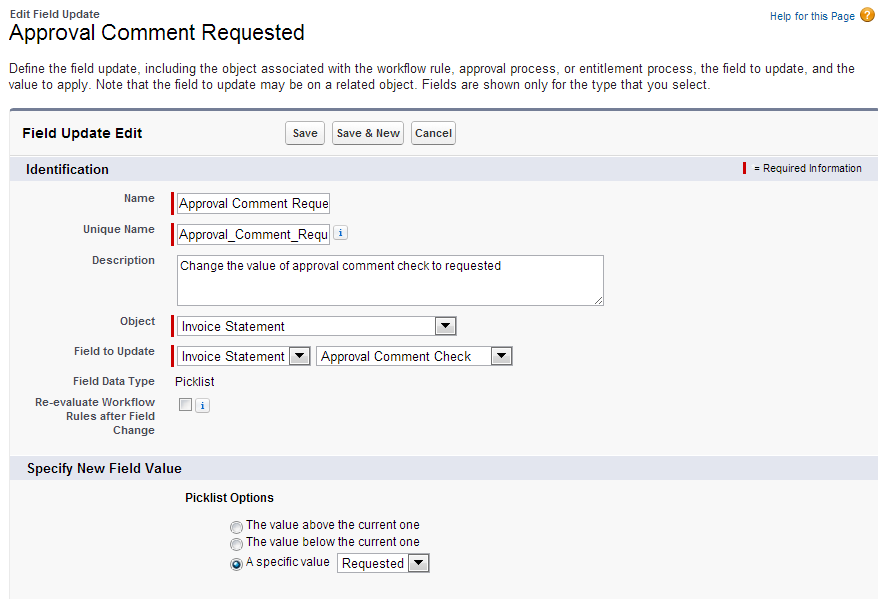Select 'The value above the current one'

tap(236, 527)
